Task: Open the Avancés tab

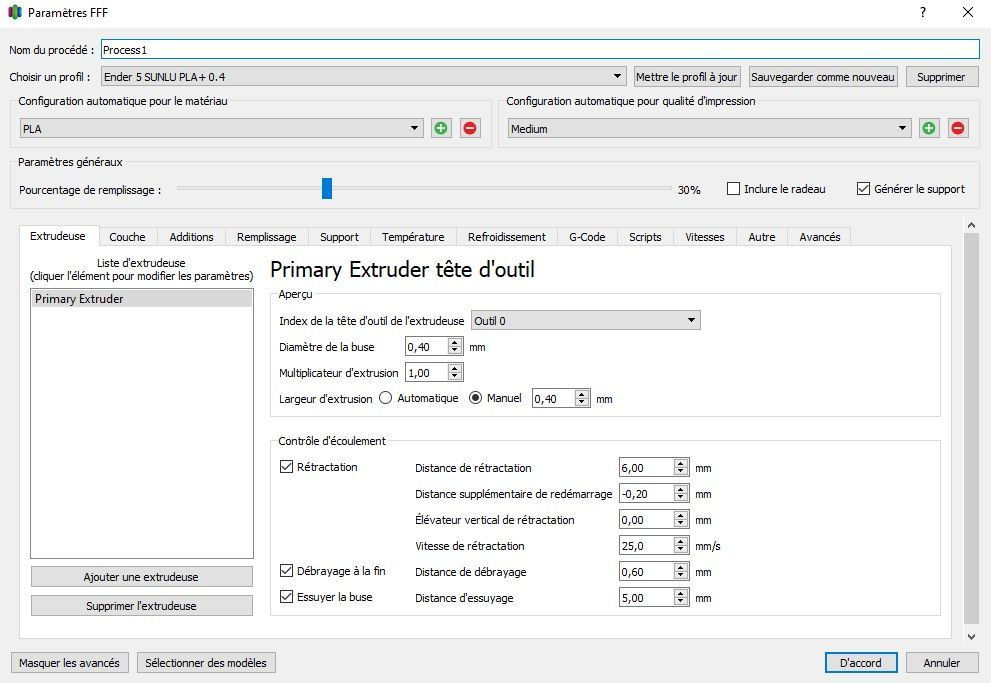Action: point(819,237)
